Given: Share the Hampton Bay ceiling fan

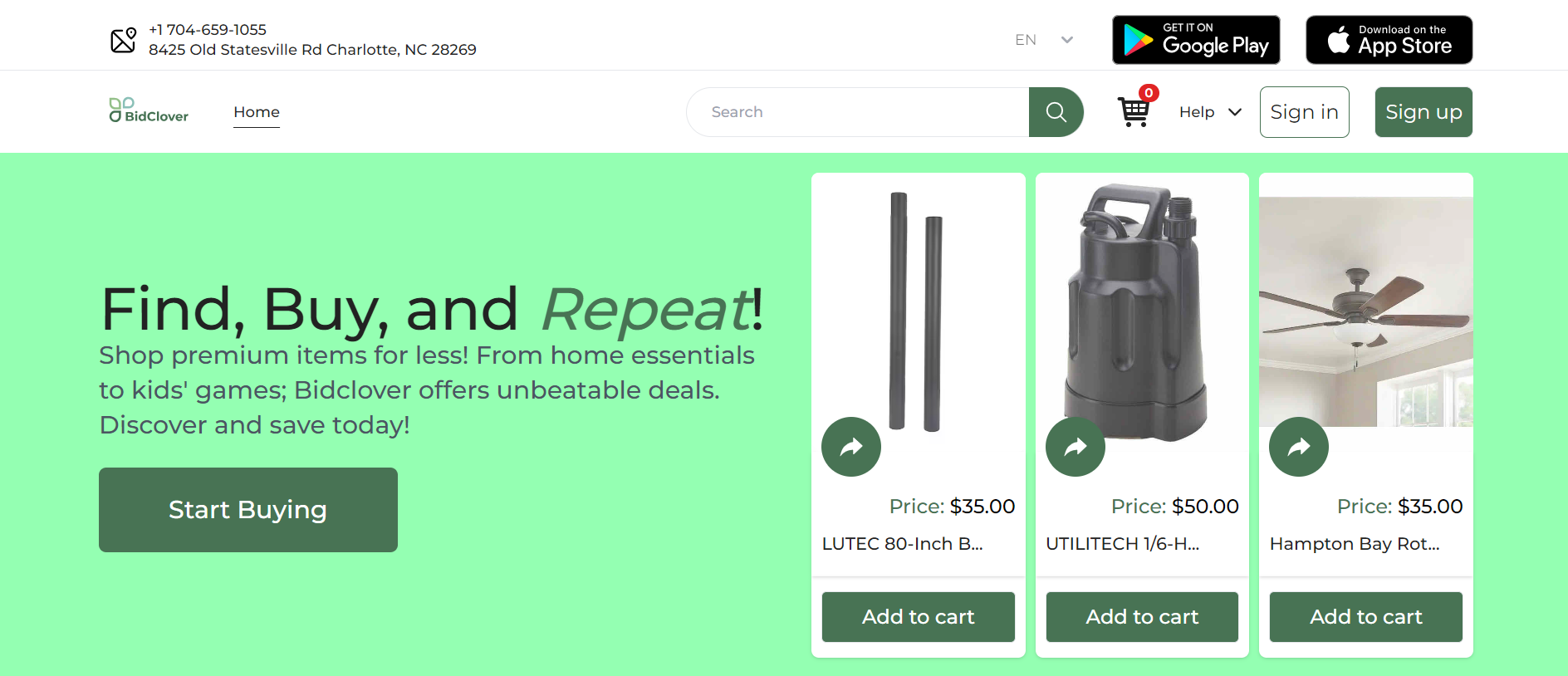Looking at the screenshot, I should 1299,447.
